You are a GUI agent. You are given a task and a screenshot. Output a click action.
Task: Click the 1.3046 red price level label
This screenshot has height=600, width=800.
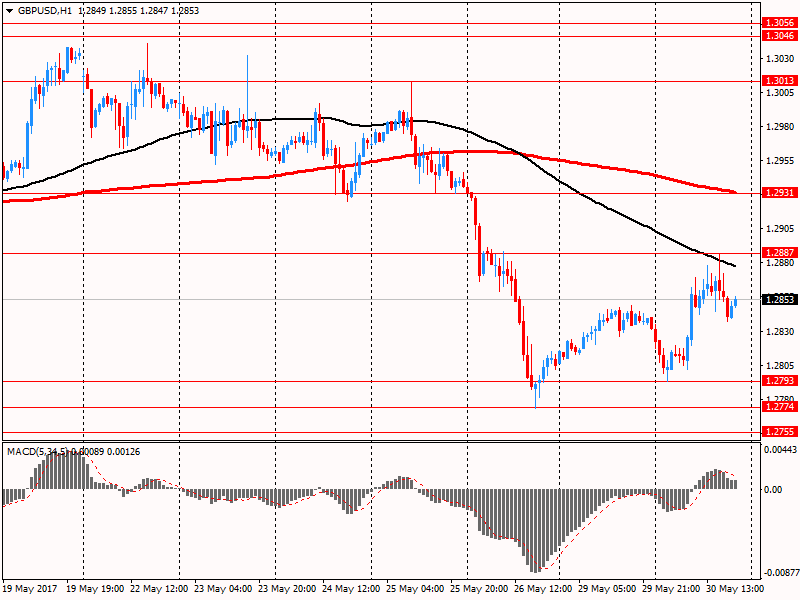(x=780, y=36)
